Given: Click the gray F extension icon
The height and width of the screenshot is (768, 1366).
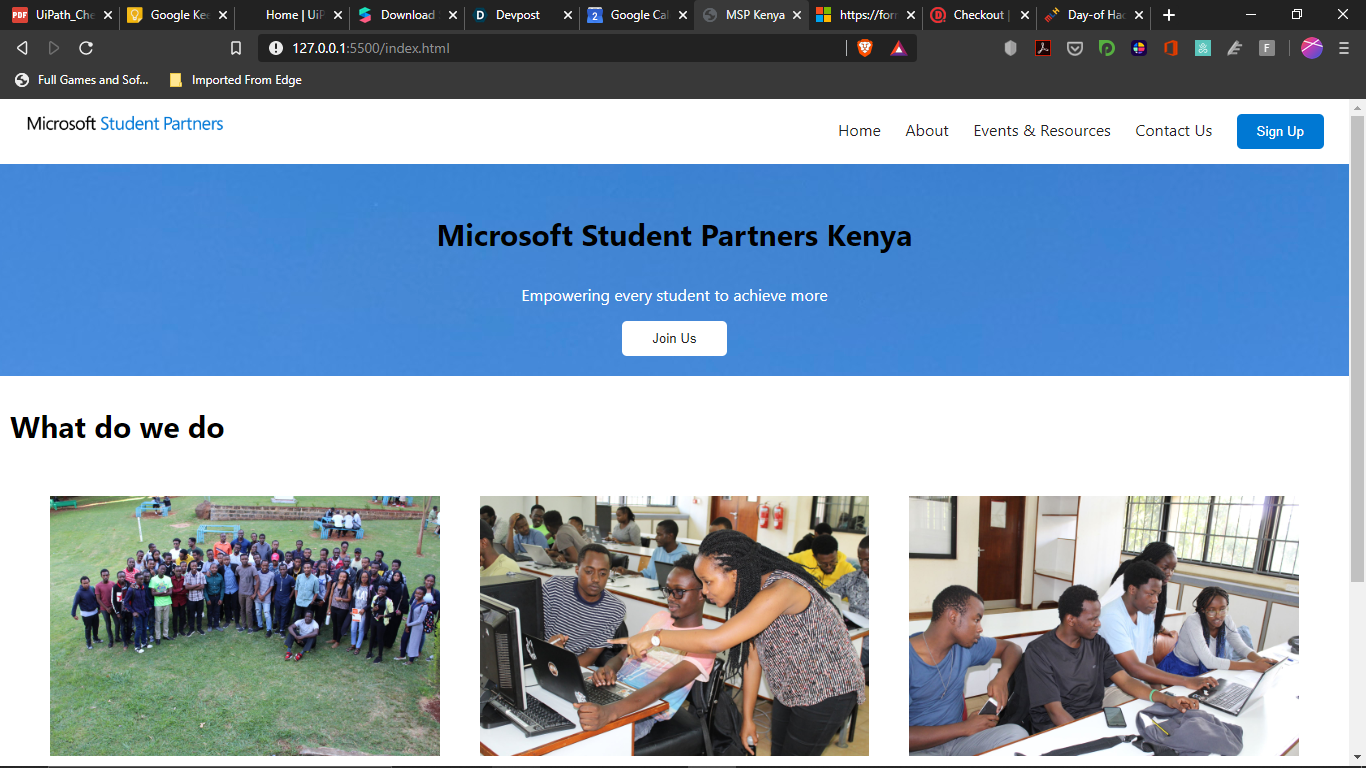Looking at the screenshot, I should coord(1267,48).
